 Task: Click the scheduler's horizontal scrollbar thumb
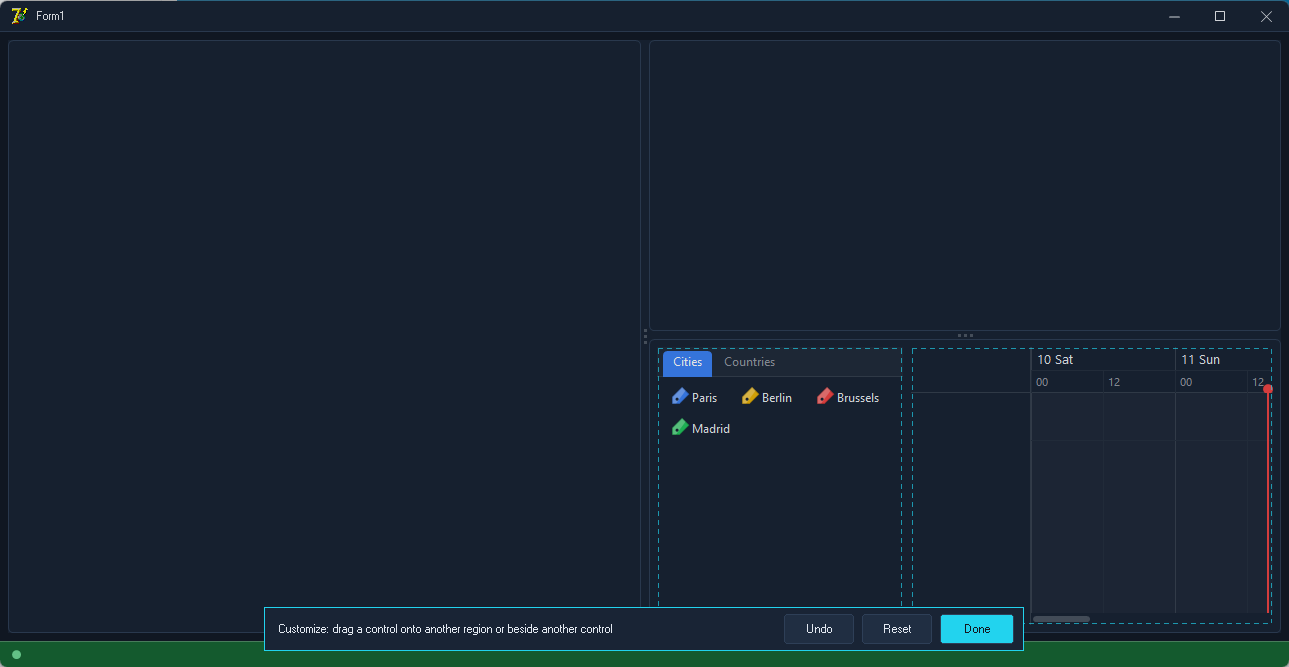(x=1061, y=619)
